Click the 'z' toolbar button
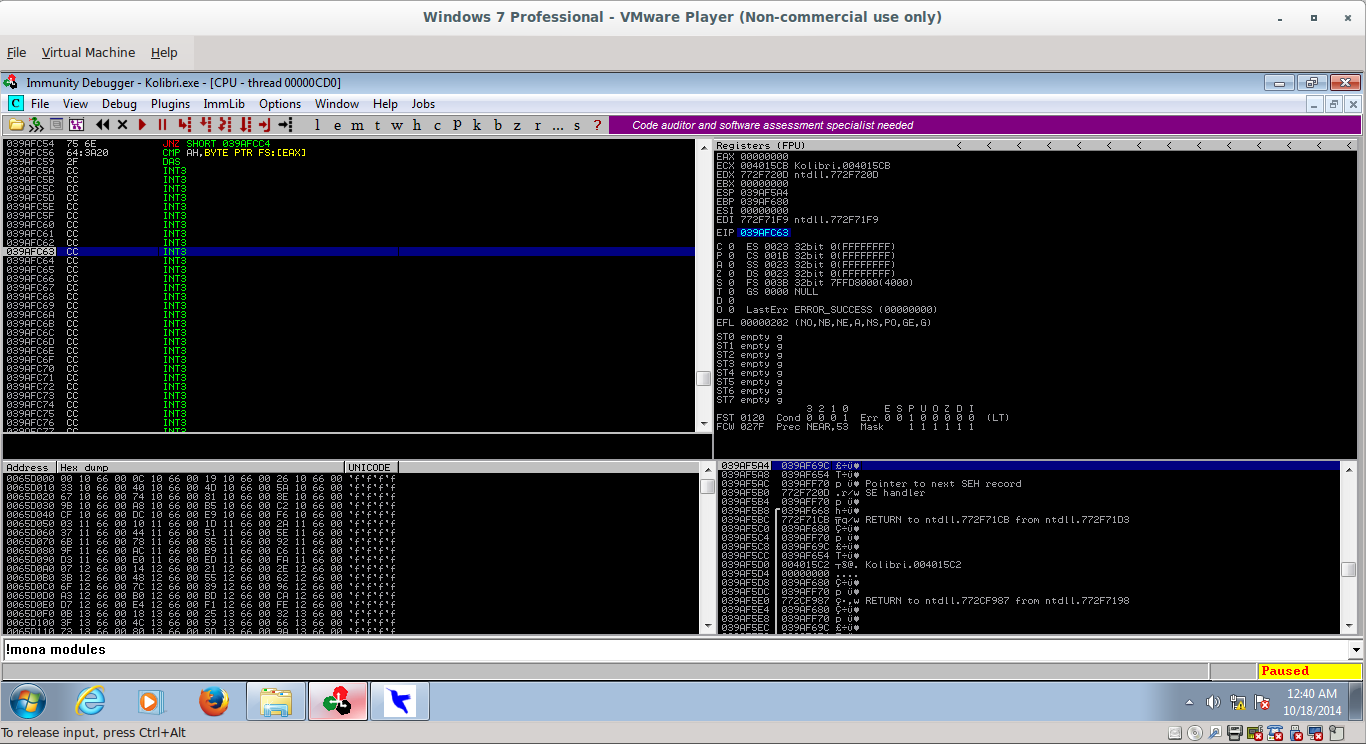1366x744 pixels. 517,125
